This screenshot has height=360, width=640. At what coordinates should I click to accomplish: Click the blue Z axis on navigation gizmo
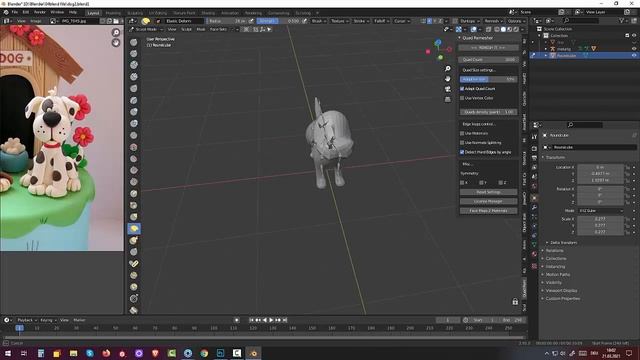pos(438,42)
